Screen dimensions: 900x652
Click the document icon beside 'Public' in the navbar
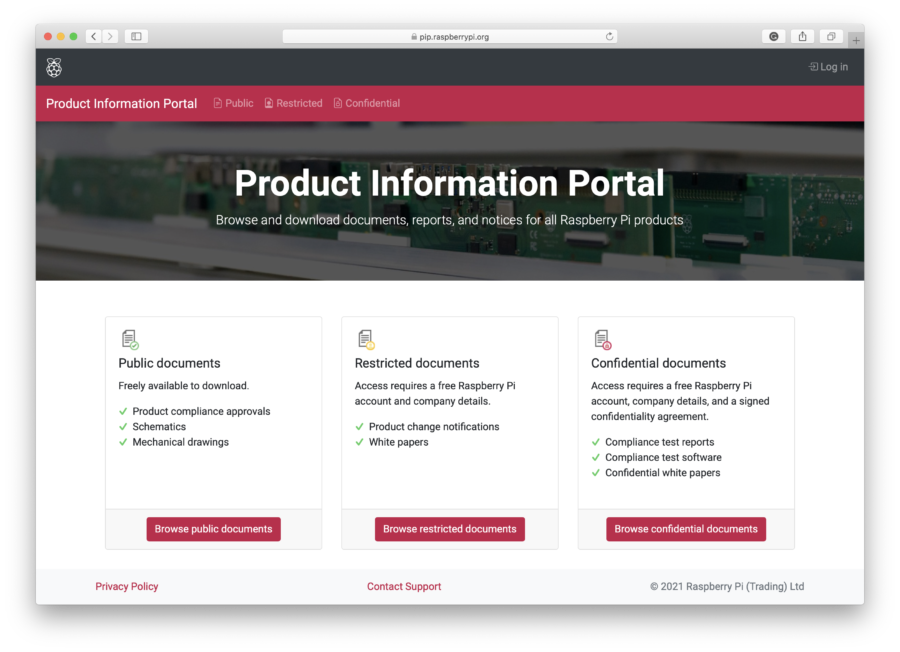pyautogui.click(x=216, y=102)
